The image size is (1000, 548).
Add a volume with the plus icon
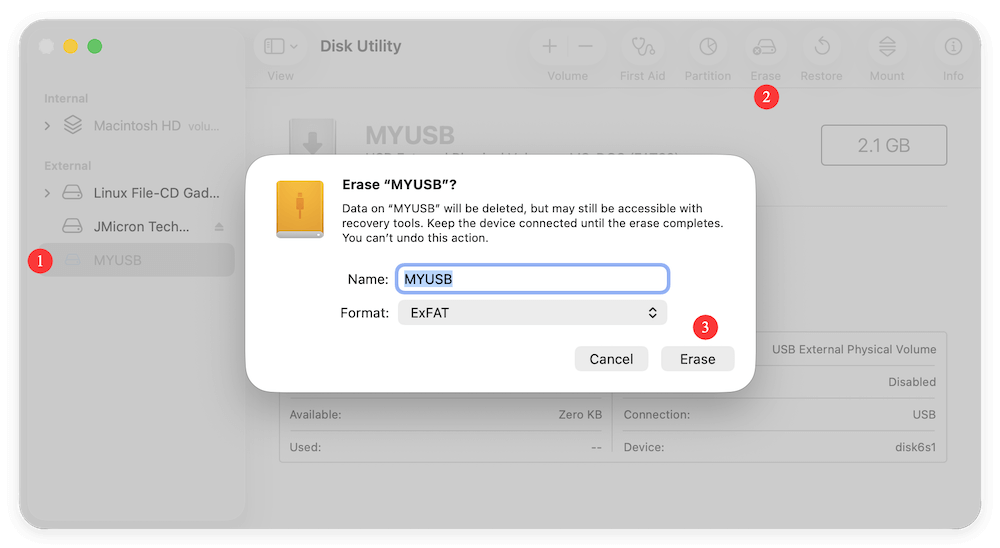[550, 47]
